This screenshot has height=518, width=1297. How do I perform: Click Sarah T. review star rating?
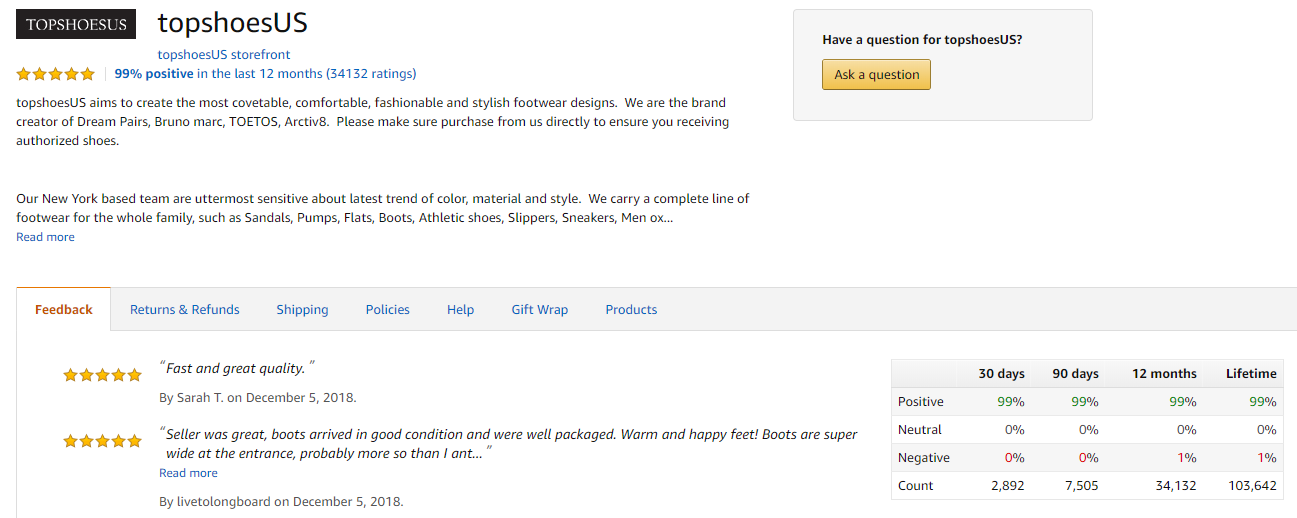[x=103, y=376]
